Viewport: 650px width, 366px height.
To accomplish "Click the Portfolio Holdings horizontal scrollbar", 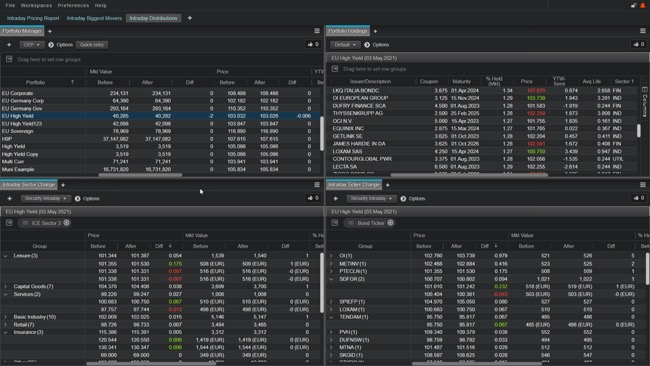I will (469, 175).
